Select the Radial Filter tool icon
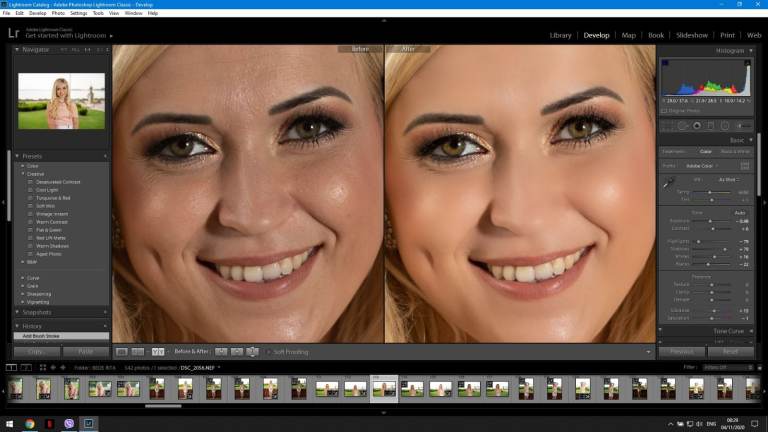768x432 pixels. (725, 126)
